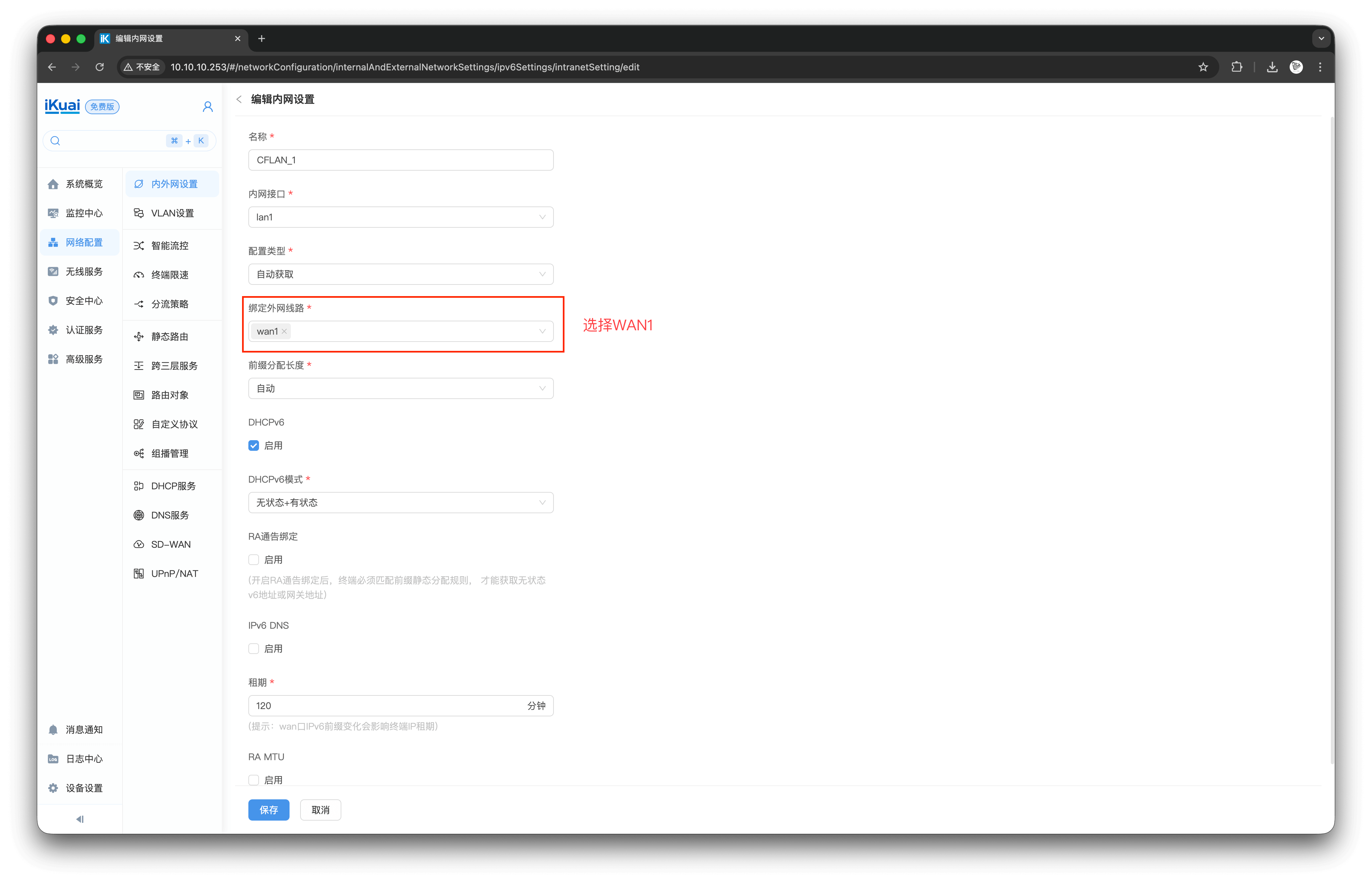Go to VLAN设置 submenu item
1372x883 pixels.
tap(172, 213)
